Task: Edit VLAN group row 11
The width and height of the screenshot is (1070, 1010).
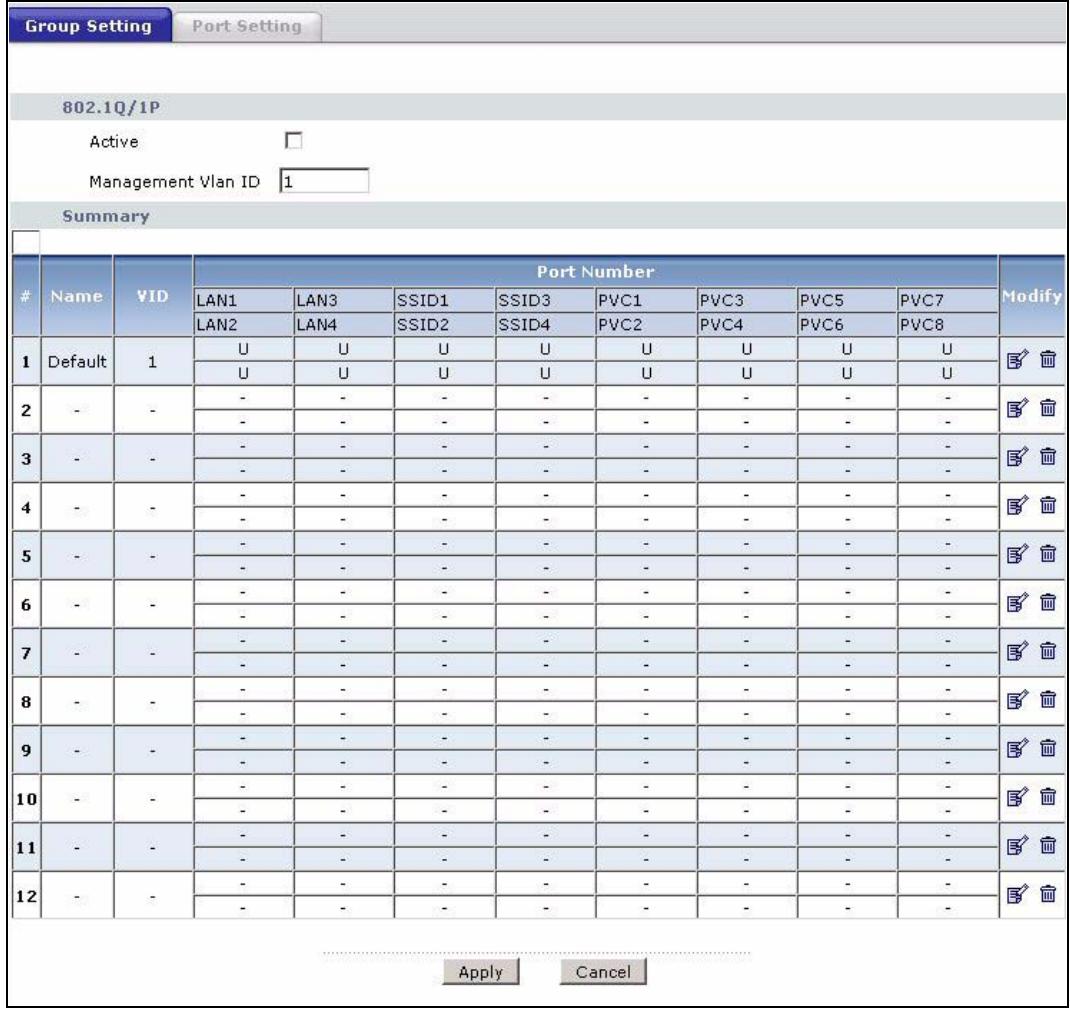Action: [x=1017, y=846]
